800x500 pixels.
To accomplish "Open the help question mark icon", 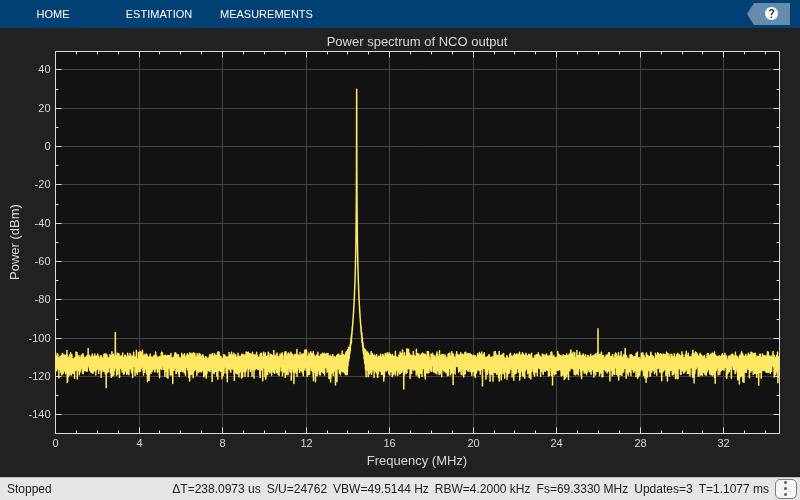I will 771,14.
